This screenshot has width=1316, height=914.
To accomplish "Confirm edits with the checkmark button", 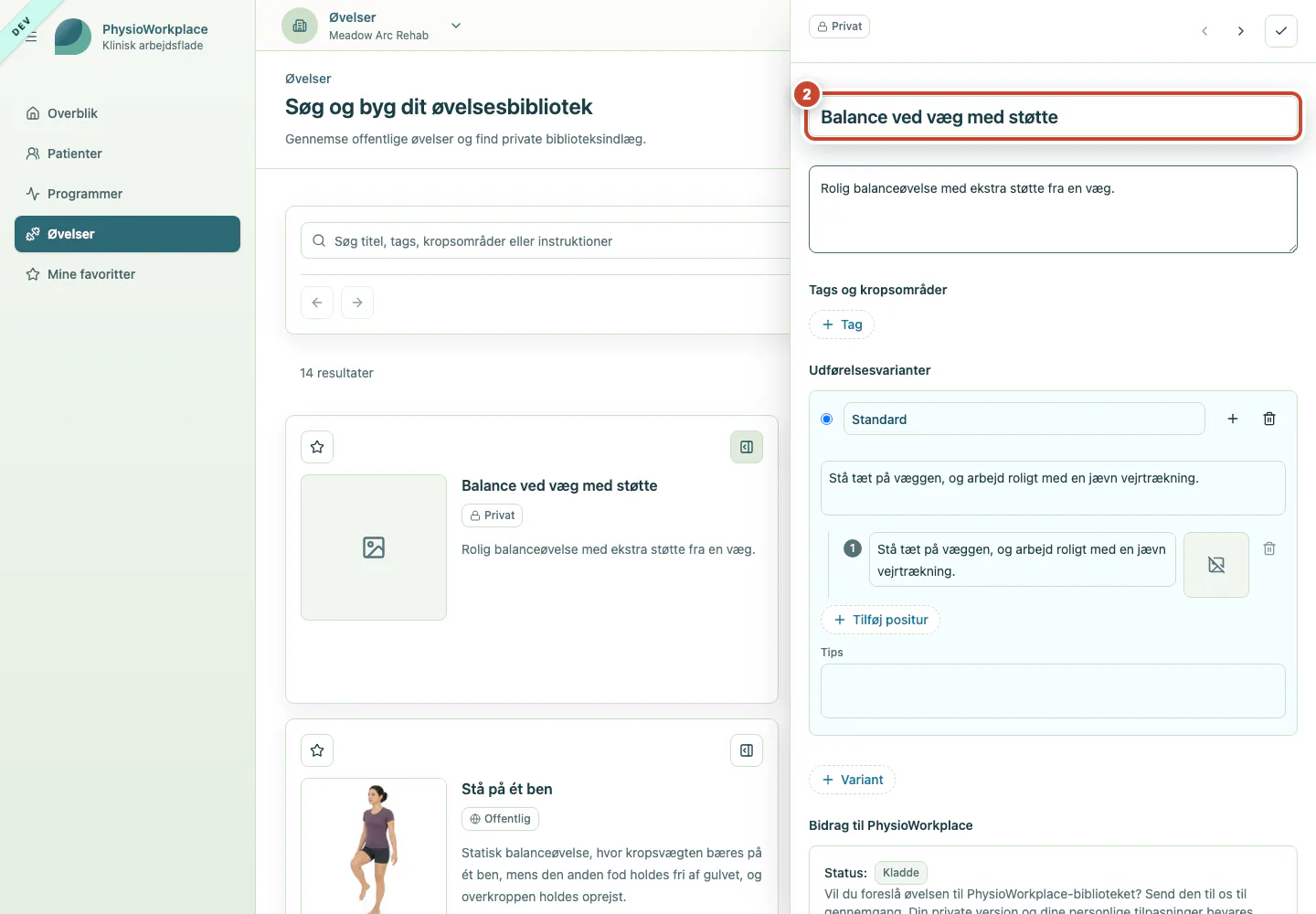I will click(1281, 31).
